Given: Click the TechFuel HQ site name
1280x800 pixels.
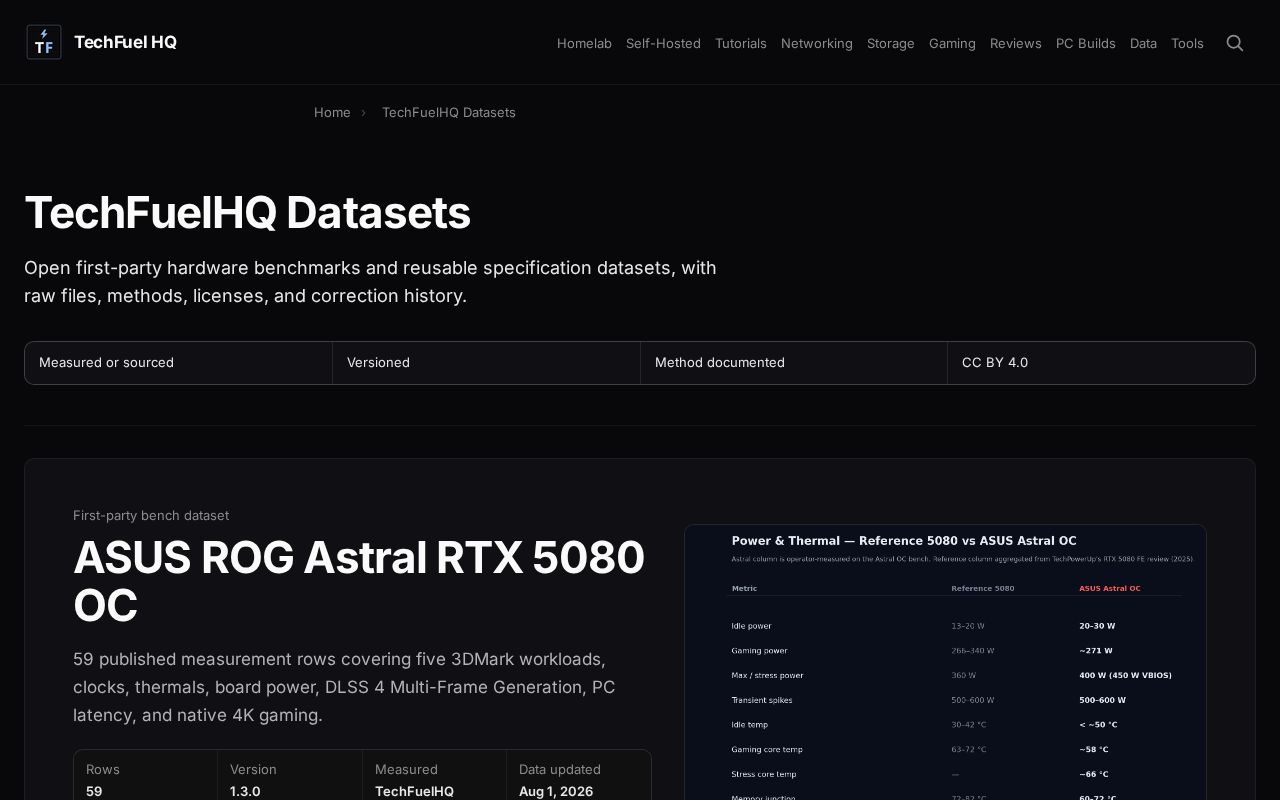Looking at the screenshot, I should (125, 42).
